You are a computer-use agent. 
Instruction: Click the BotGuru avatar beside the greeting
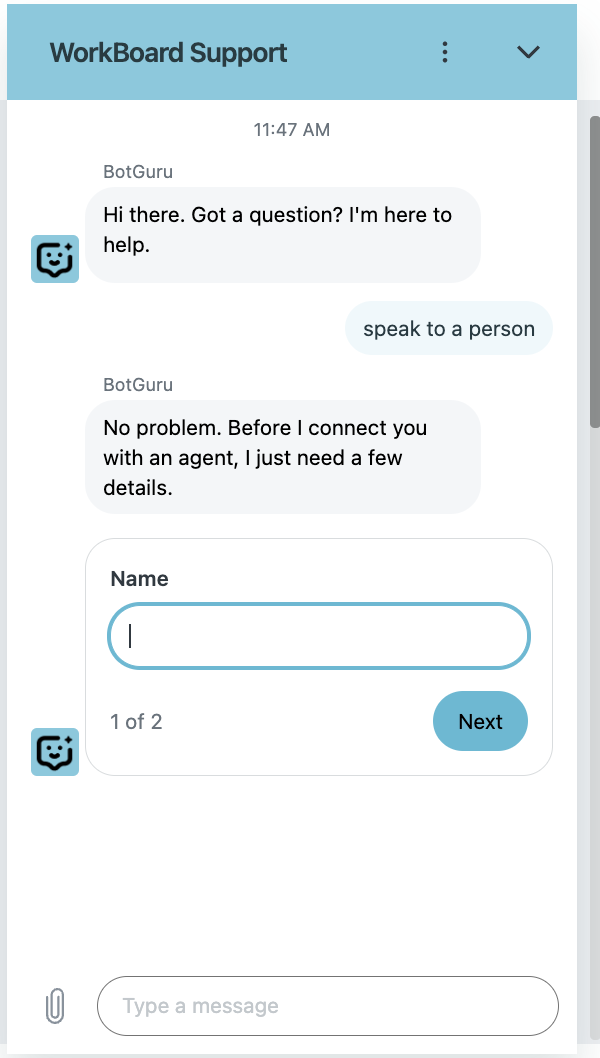point(55,259)
